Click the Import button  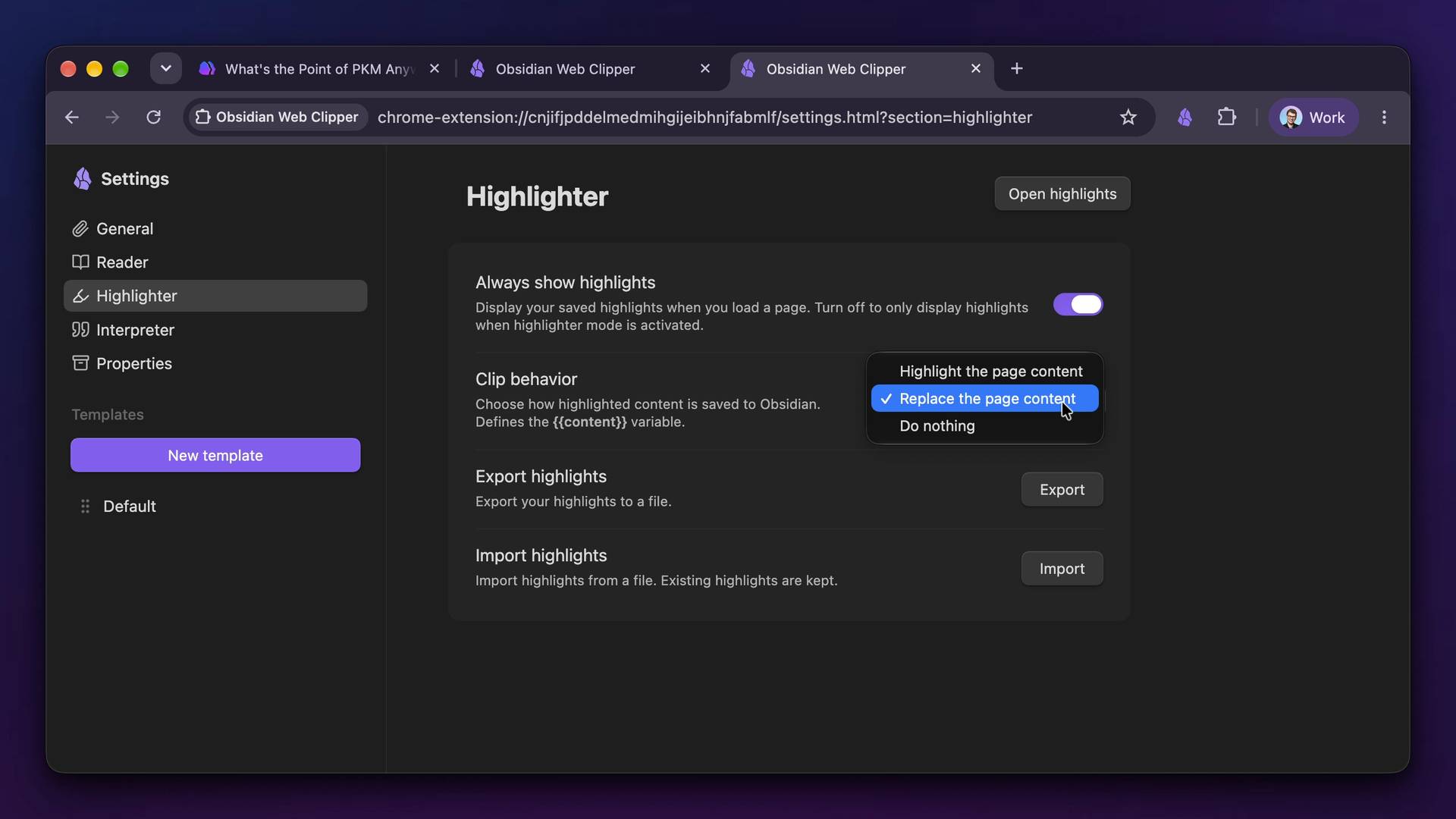pos(1062,569)
